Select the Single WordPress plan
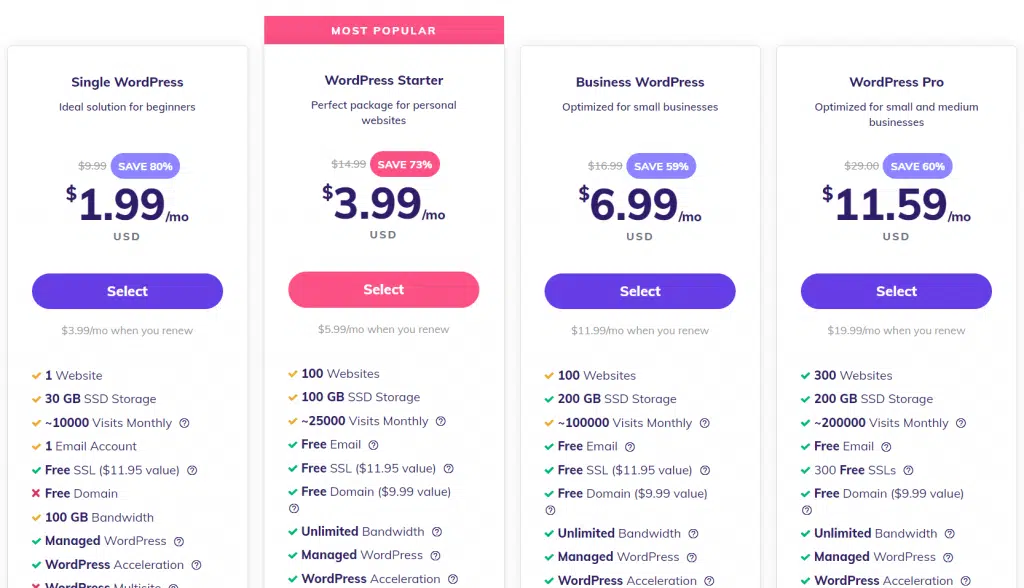Viewport: 1024px width, 588px height. pyautogui.click(x=127, y=291)
